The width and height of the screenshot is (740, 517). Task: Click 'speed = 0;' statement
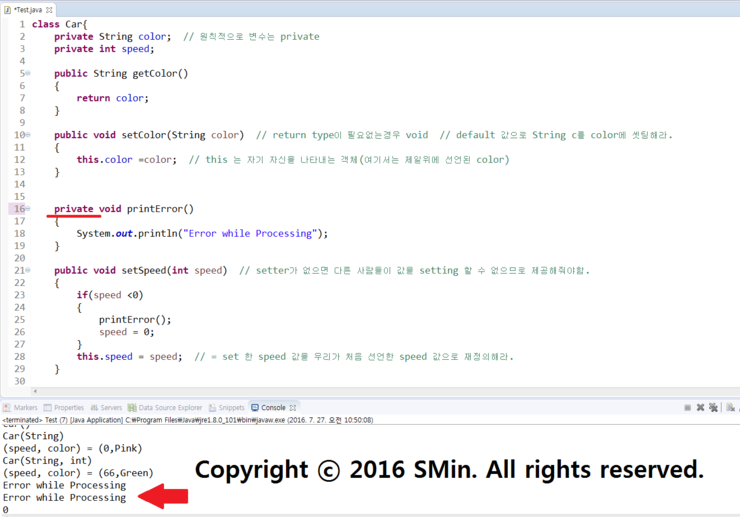(126, 331)
